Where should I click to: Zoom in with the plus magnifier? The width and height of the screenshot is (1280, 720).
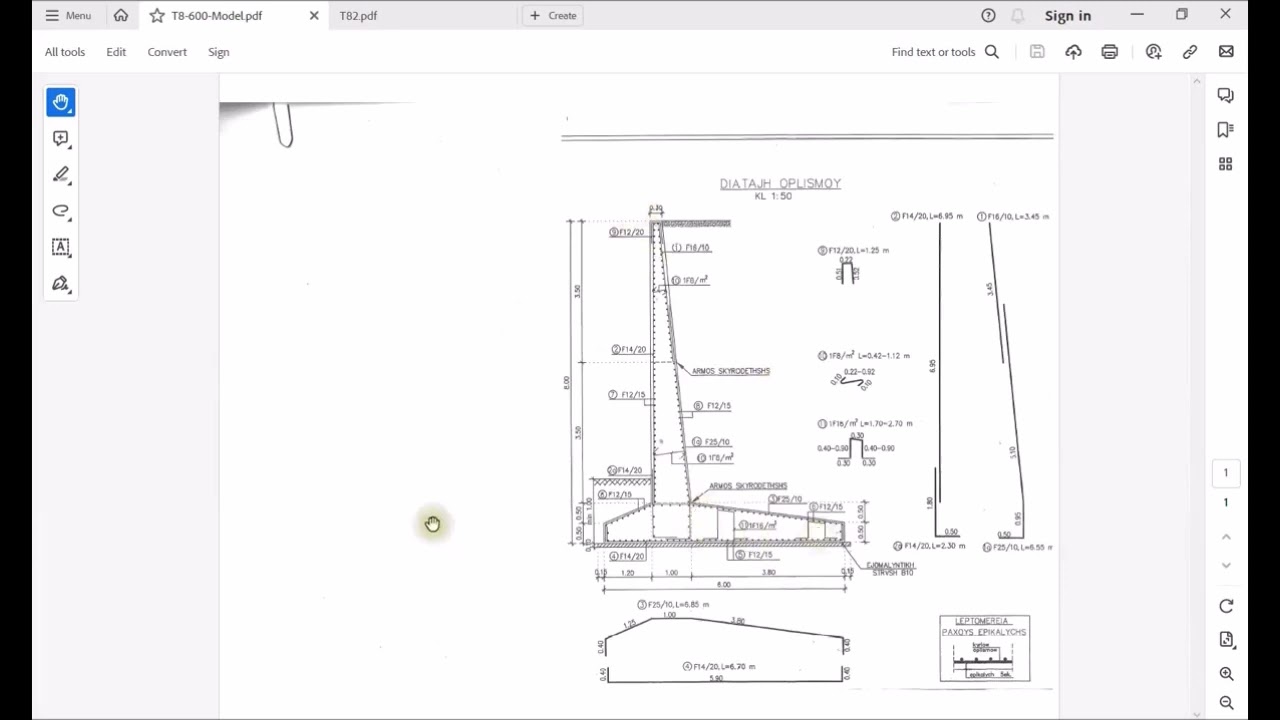click(1226, 674)
